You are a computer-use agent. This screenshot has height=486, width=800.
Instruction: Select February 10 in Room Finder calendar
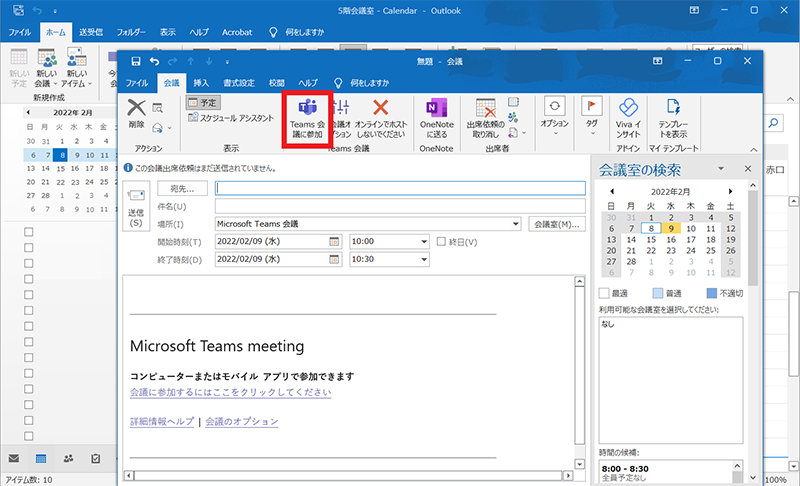(x=691, y=228)
